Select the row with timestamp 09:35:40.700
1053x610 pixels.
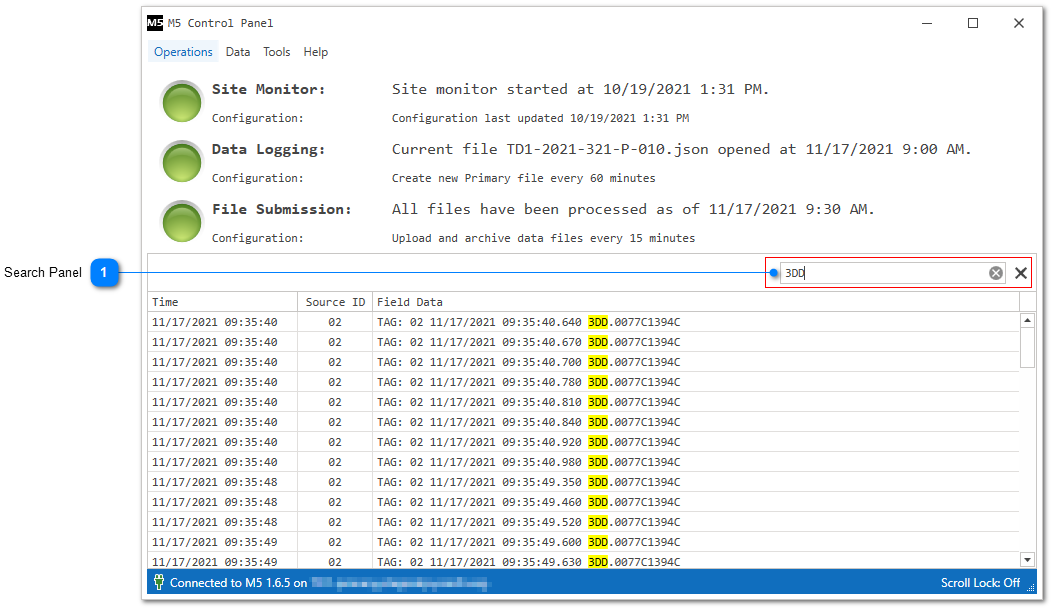[584, 362]
